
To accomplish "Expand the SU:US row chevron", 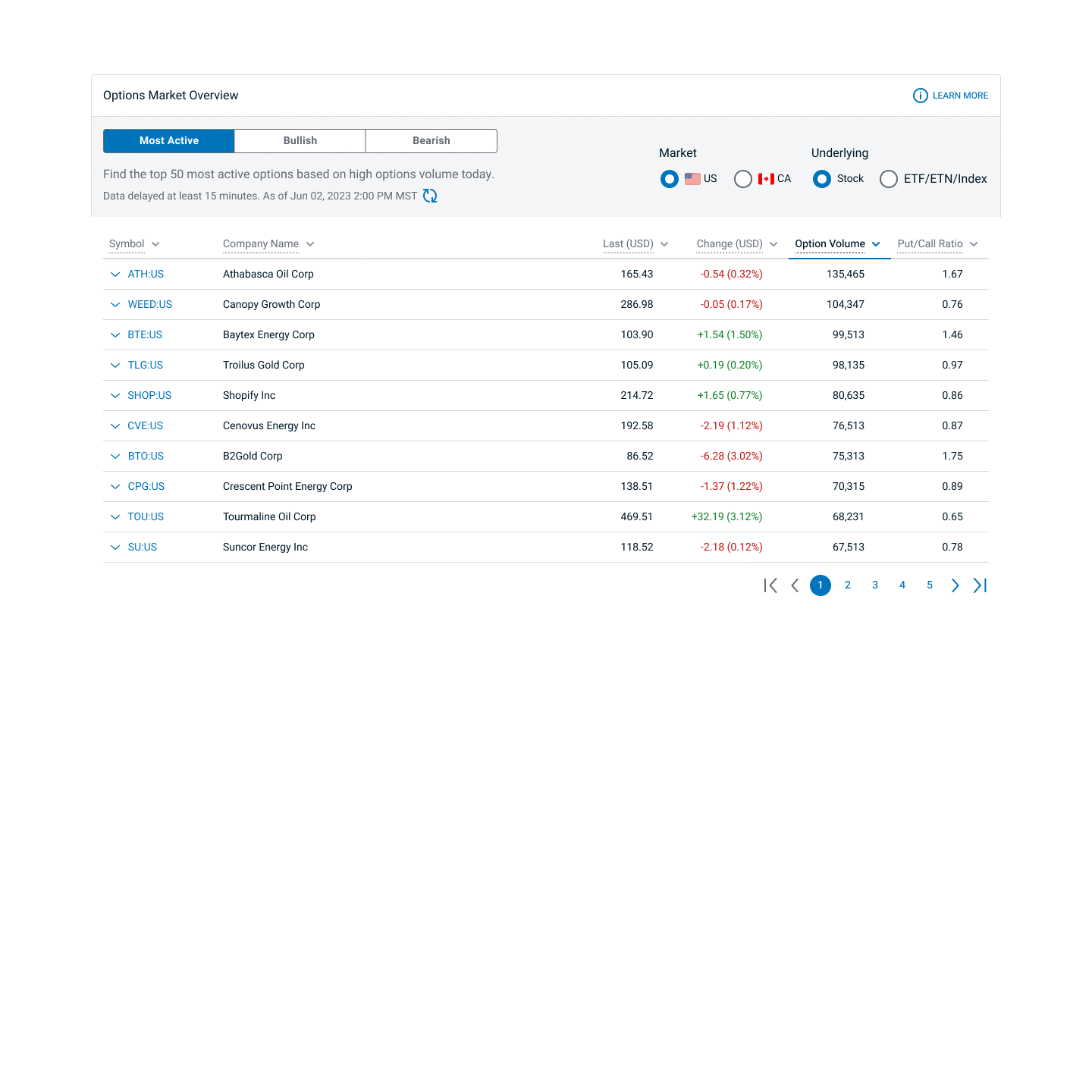I will pos(115,548).
